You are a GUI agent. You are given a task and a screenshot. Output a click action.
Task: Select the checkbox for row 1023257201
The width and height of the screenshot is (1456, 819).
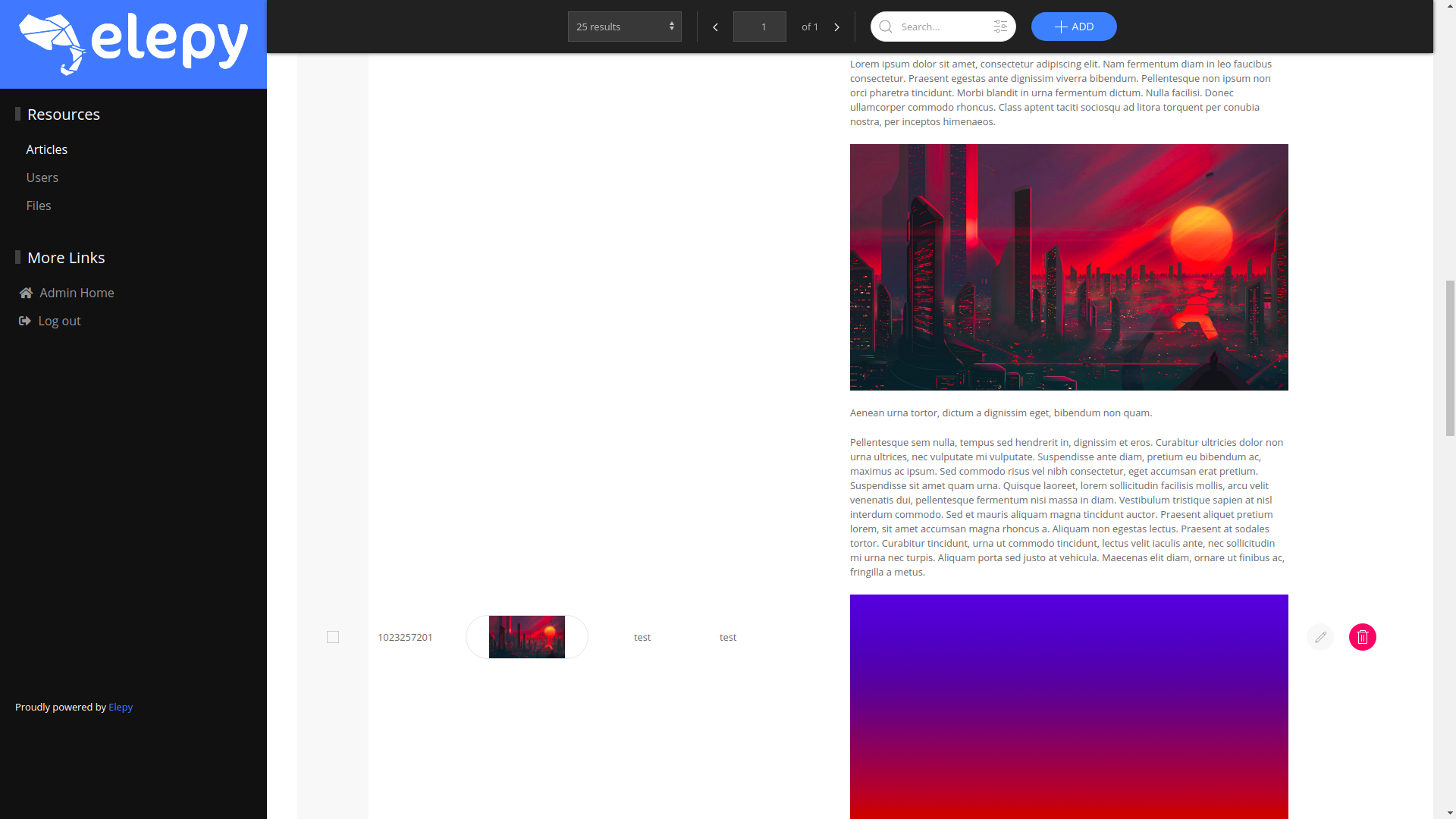(x=333, y=637)
